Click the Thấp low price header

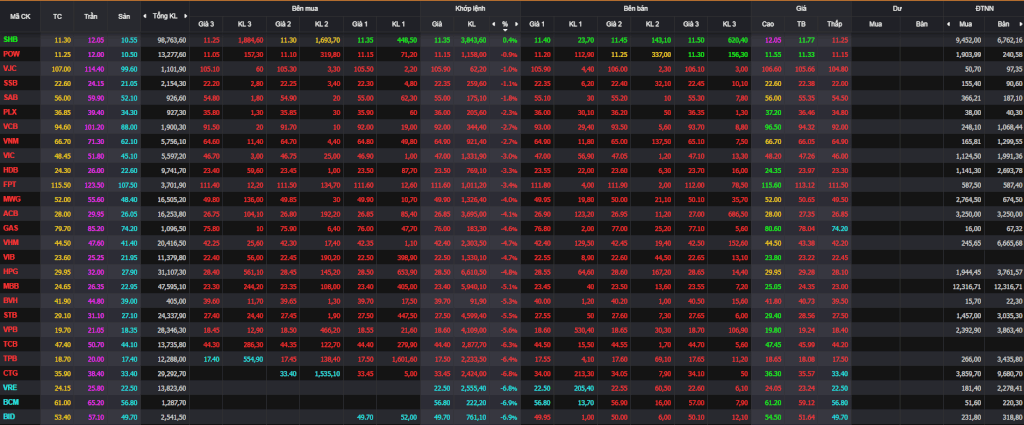click(834, 24)
